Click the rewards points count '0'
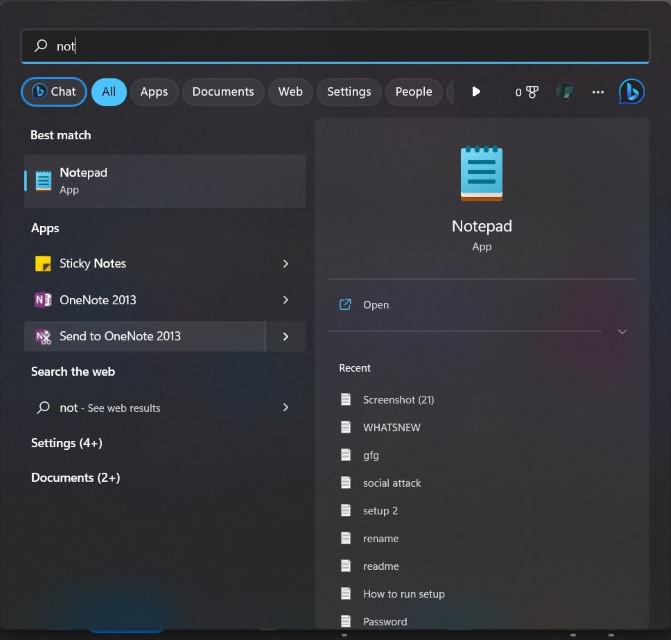This screenshot has height=640, width=671. point(518,92)
